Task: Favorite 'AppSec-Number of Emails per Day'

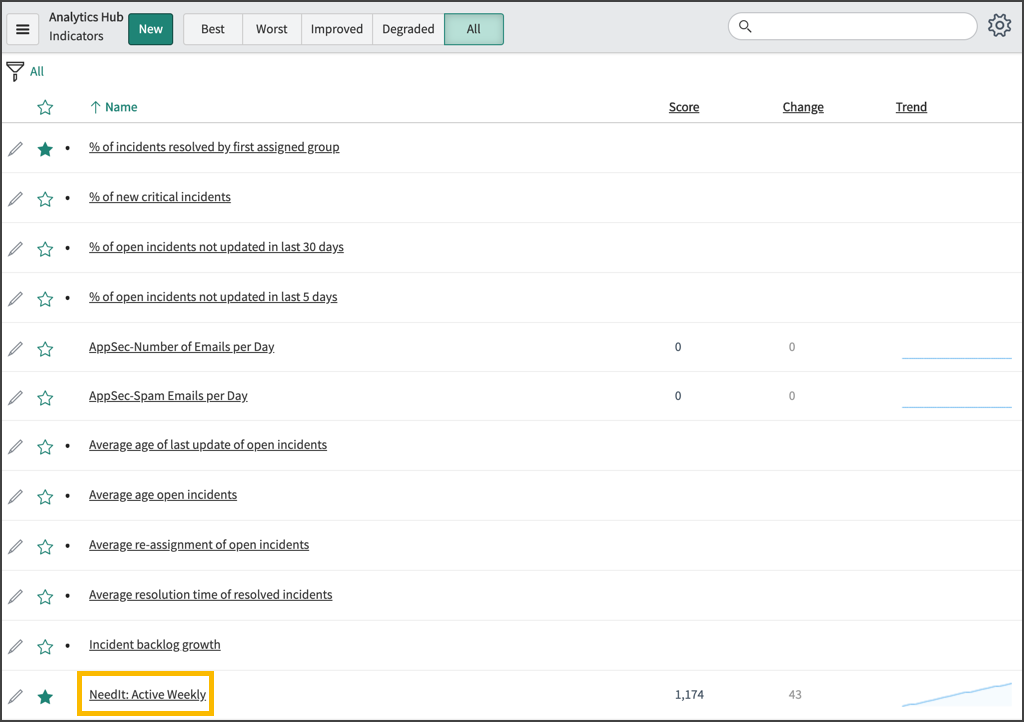Action: click(45, 347)
